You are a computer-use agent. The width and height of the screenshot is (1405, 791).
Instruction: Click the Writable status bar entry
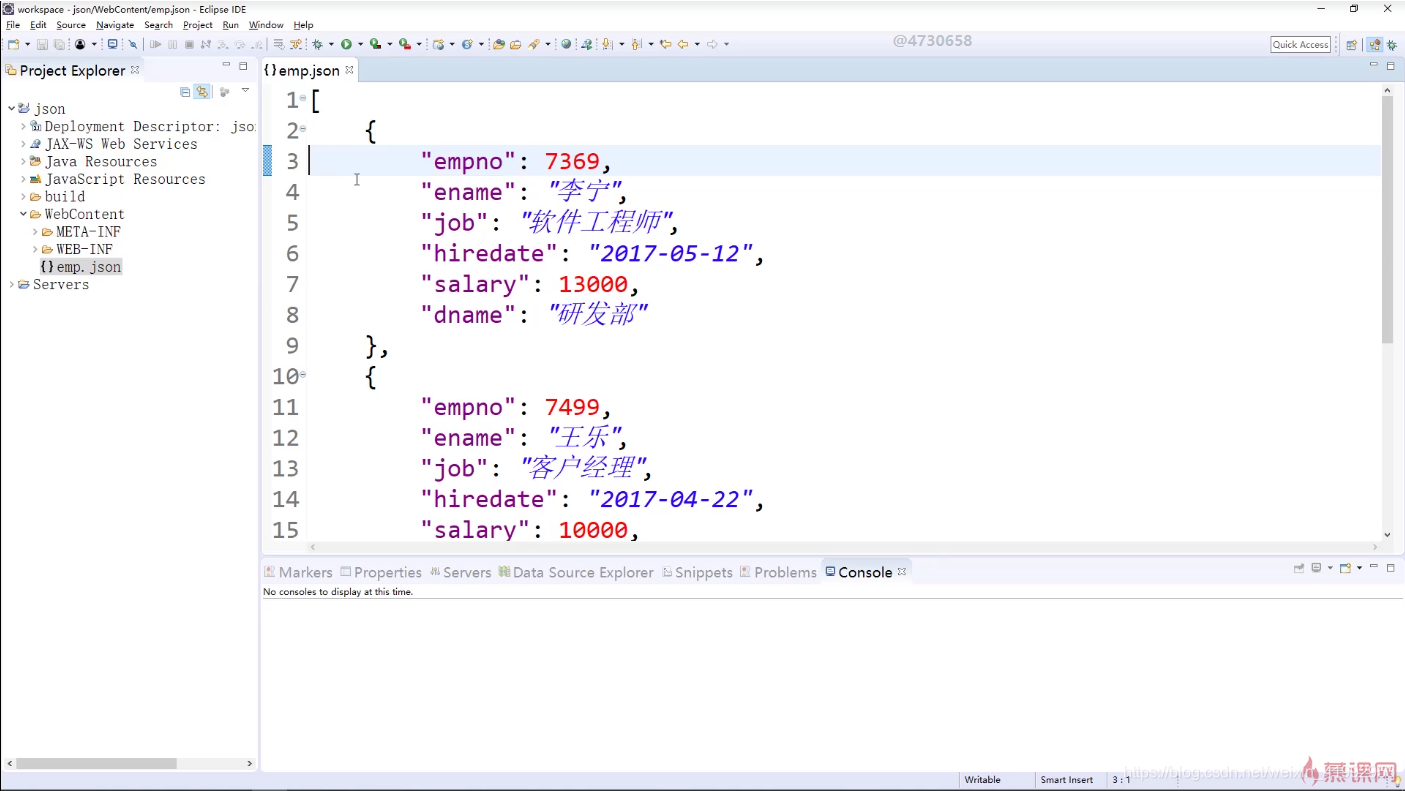(x=982, y=780)
